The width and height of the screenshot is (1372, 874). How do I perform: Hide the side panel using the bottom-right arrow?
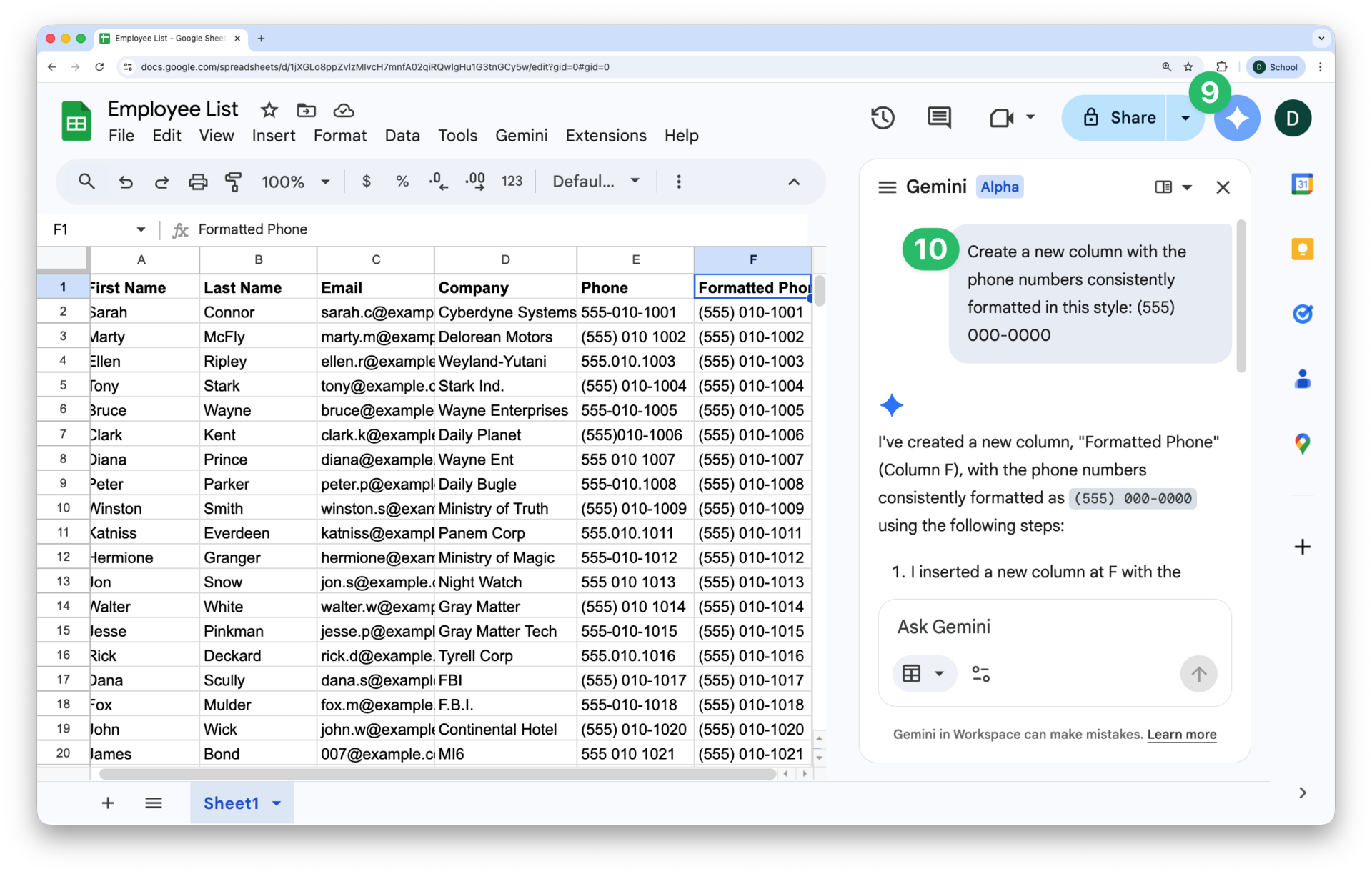(1302, 793)
